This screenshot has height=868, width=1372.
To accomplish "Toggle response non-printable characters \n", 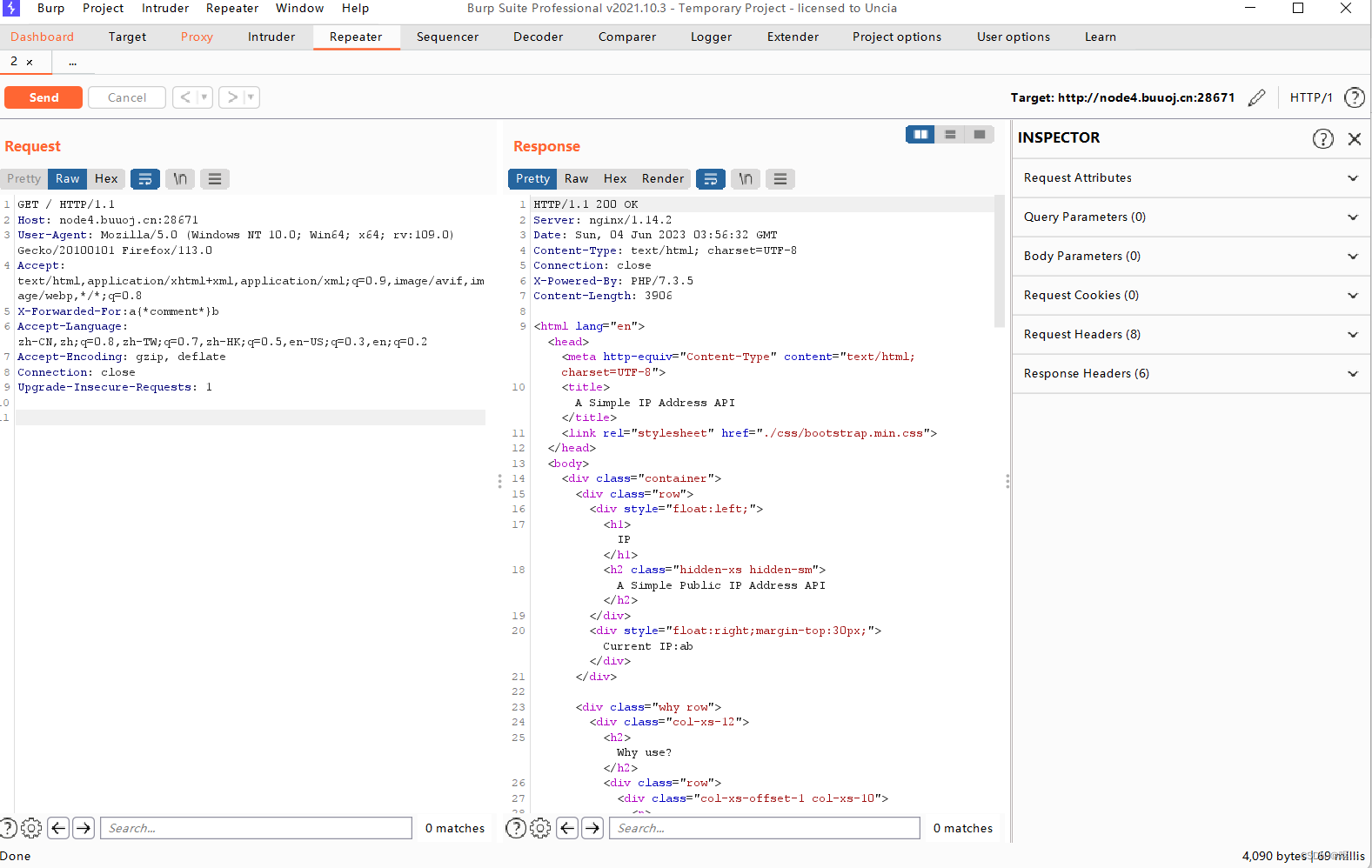I will 746,178.
